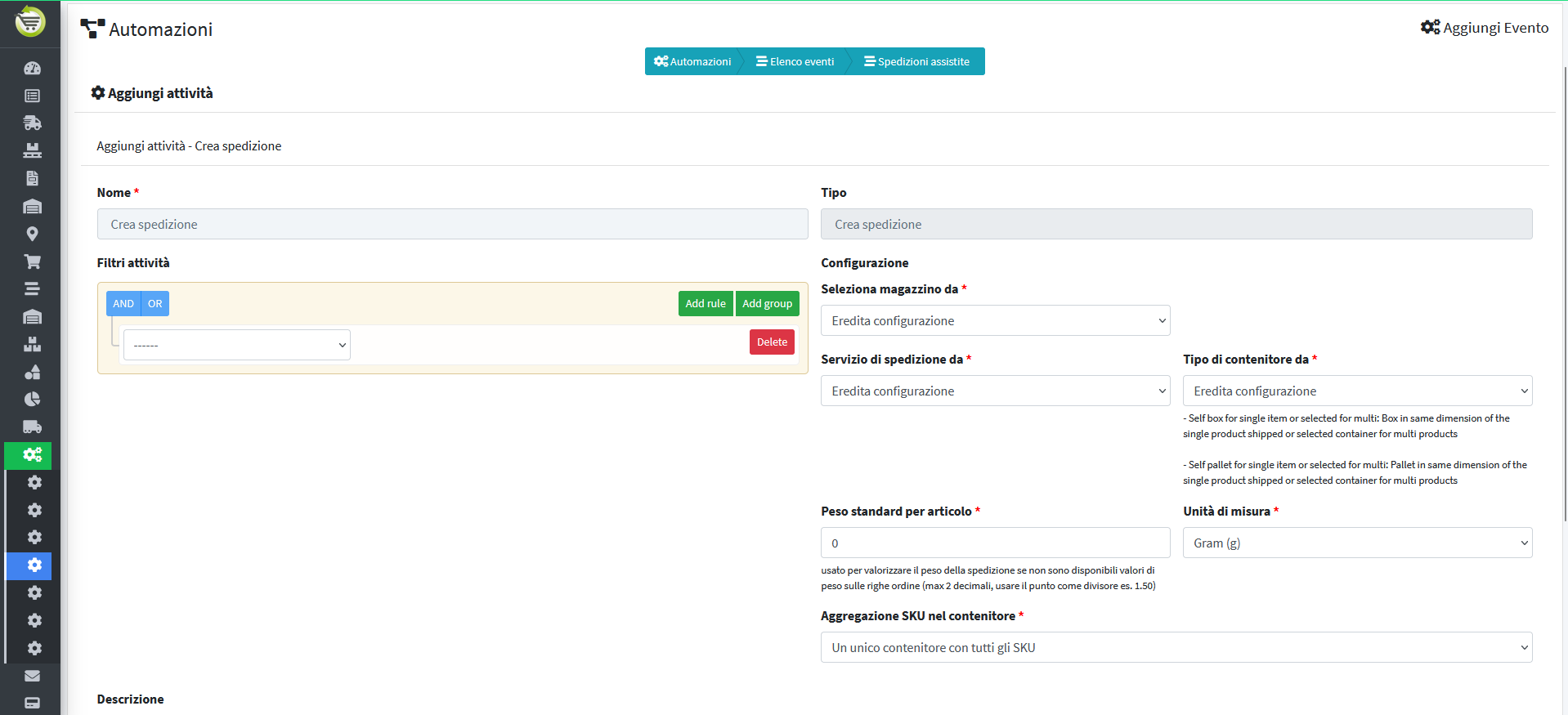
Task: Open the shopping cart sidebar icon
Action: 32,261
